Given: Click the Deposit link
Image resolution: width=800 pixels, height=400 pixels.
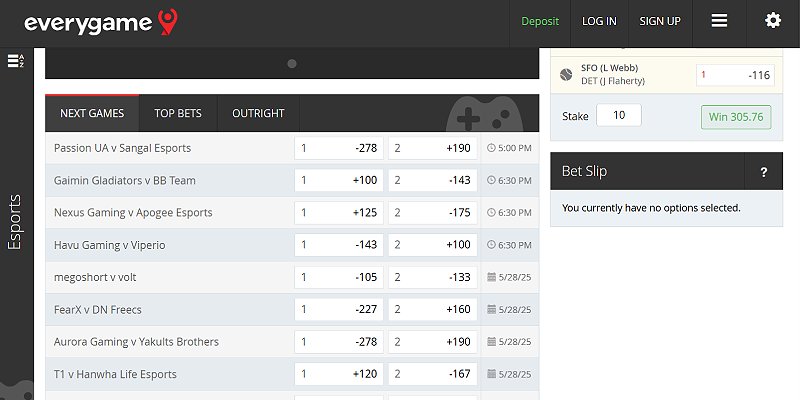Looking at the screenshot, I should point(540,21).
